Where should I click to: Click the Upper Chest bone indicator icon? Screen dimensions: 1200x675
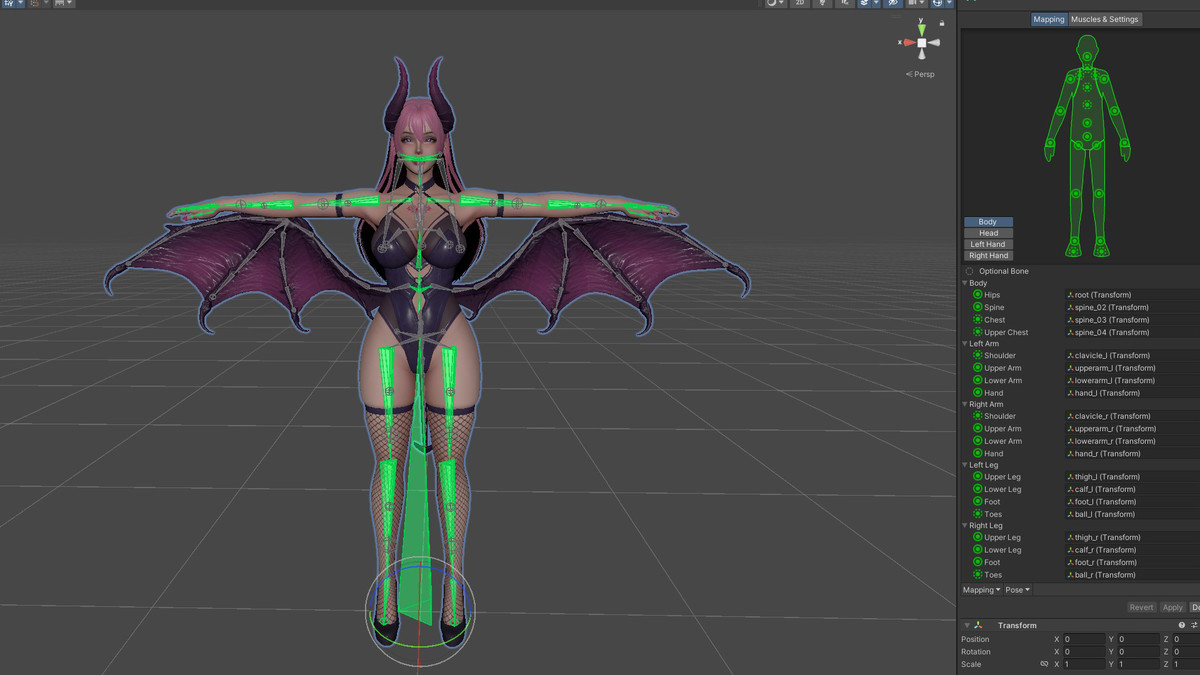(x=977, y=332)
